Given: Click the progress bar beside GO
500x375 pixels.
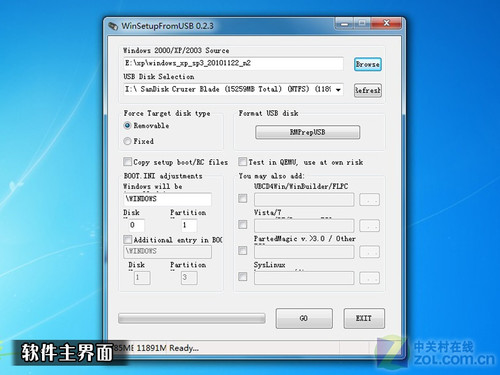Looking at the screenshot, I should coord(192,318).
